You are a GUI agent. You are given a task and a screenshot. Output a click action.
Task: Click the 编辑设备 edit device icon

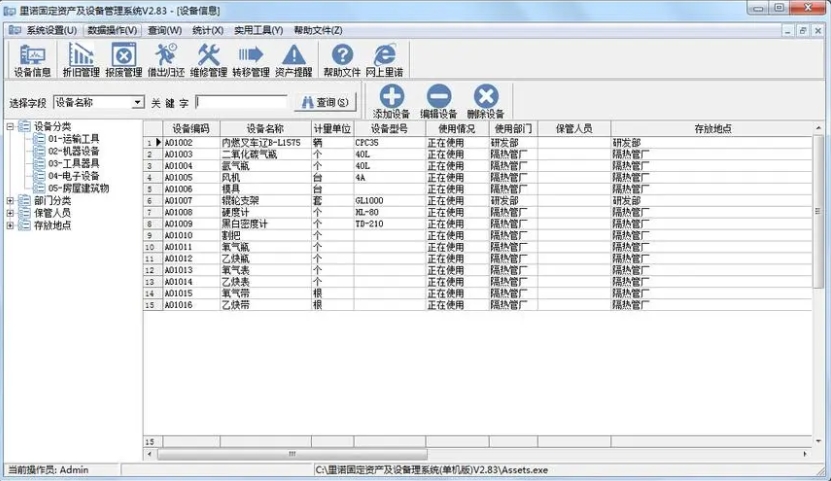(439, 101)
